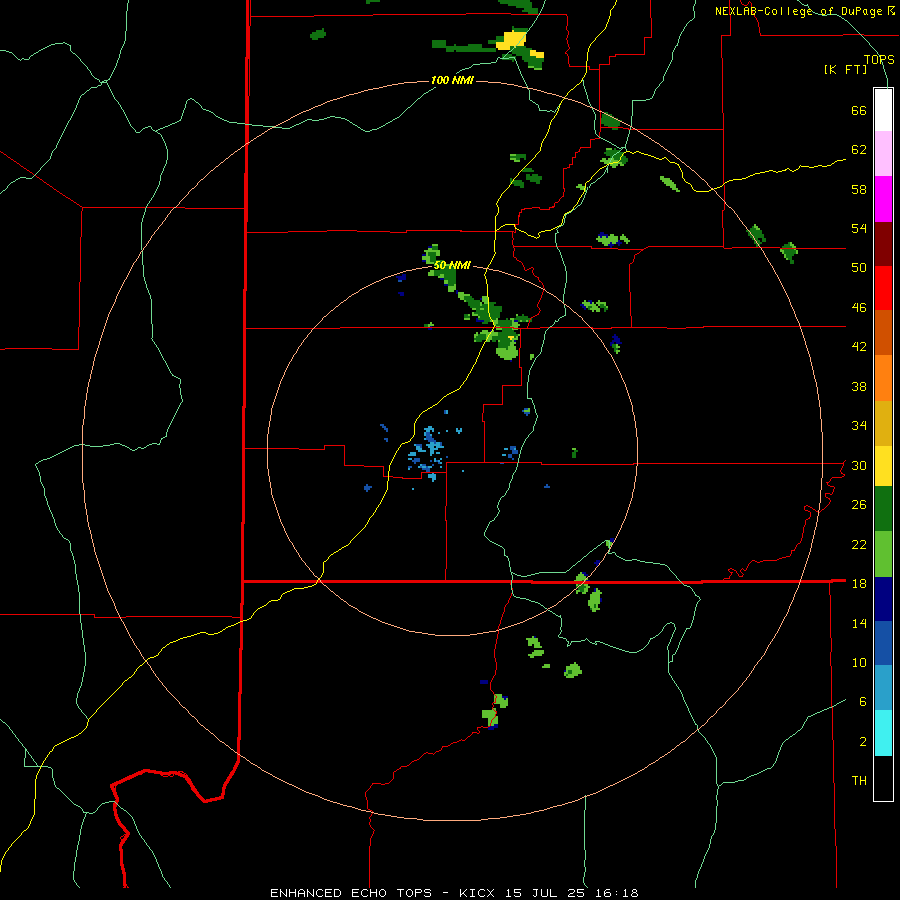The width and height of the screenshot is (900, 900).
Task: Pick the dark green legend swatch
Action: [883, 509]
